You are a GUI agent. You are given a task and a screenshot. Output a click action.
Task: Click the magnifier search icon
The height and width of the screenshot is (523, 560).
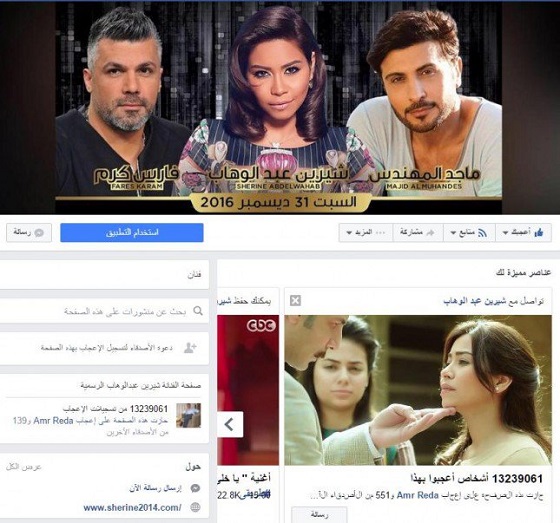pos(198,311)
